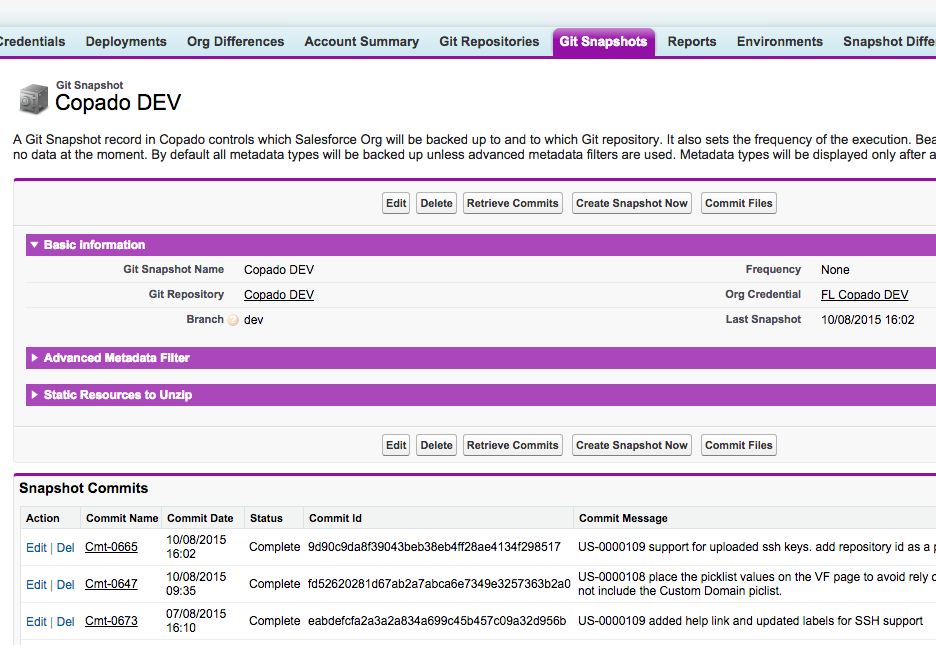936x645 pixels.
Task: Delete the Cmt-0665 commit row
Action: tap(66, 548)
